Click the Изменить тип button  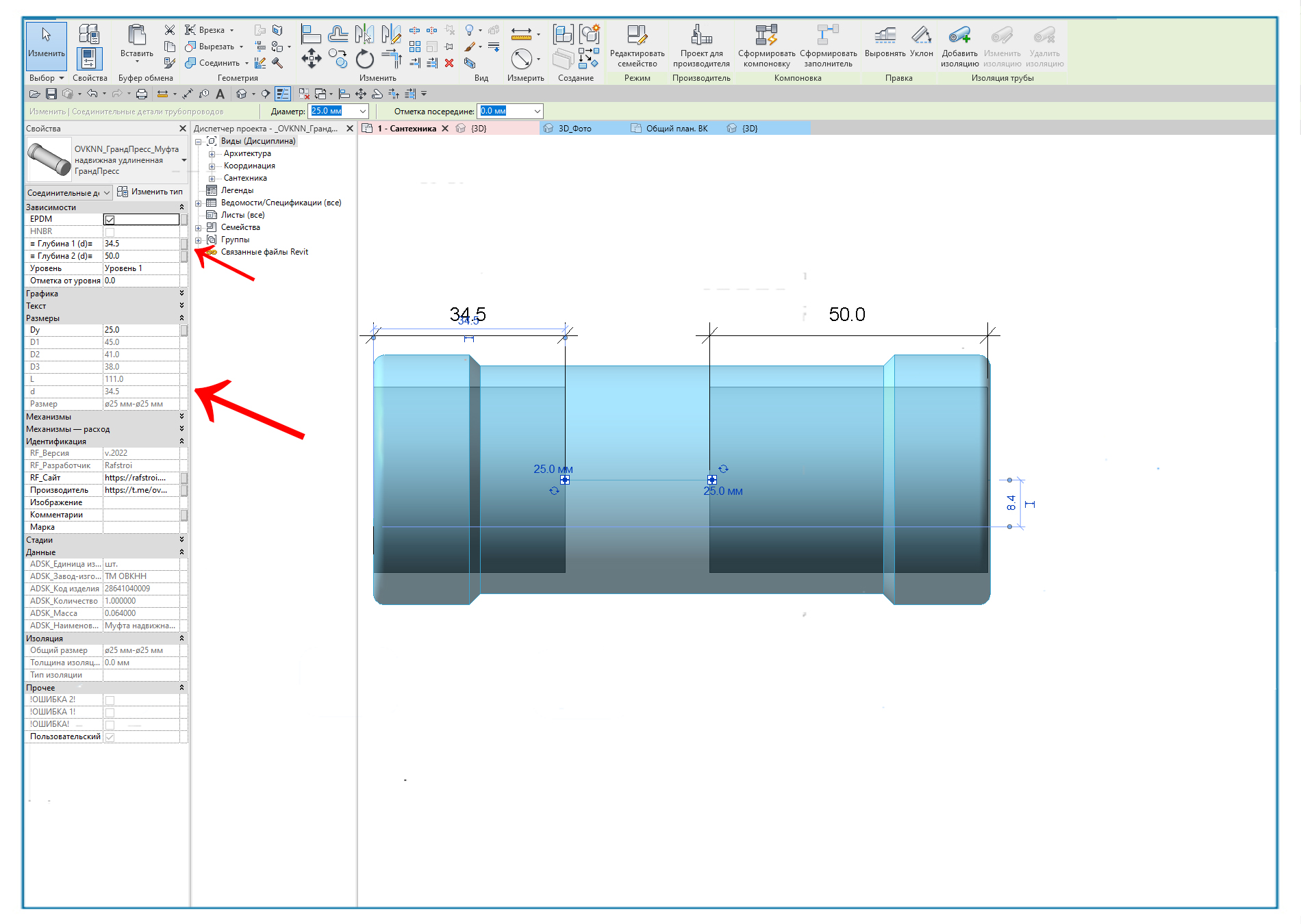click(150, 192)
